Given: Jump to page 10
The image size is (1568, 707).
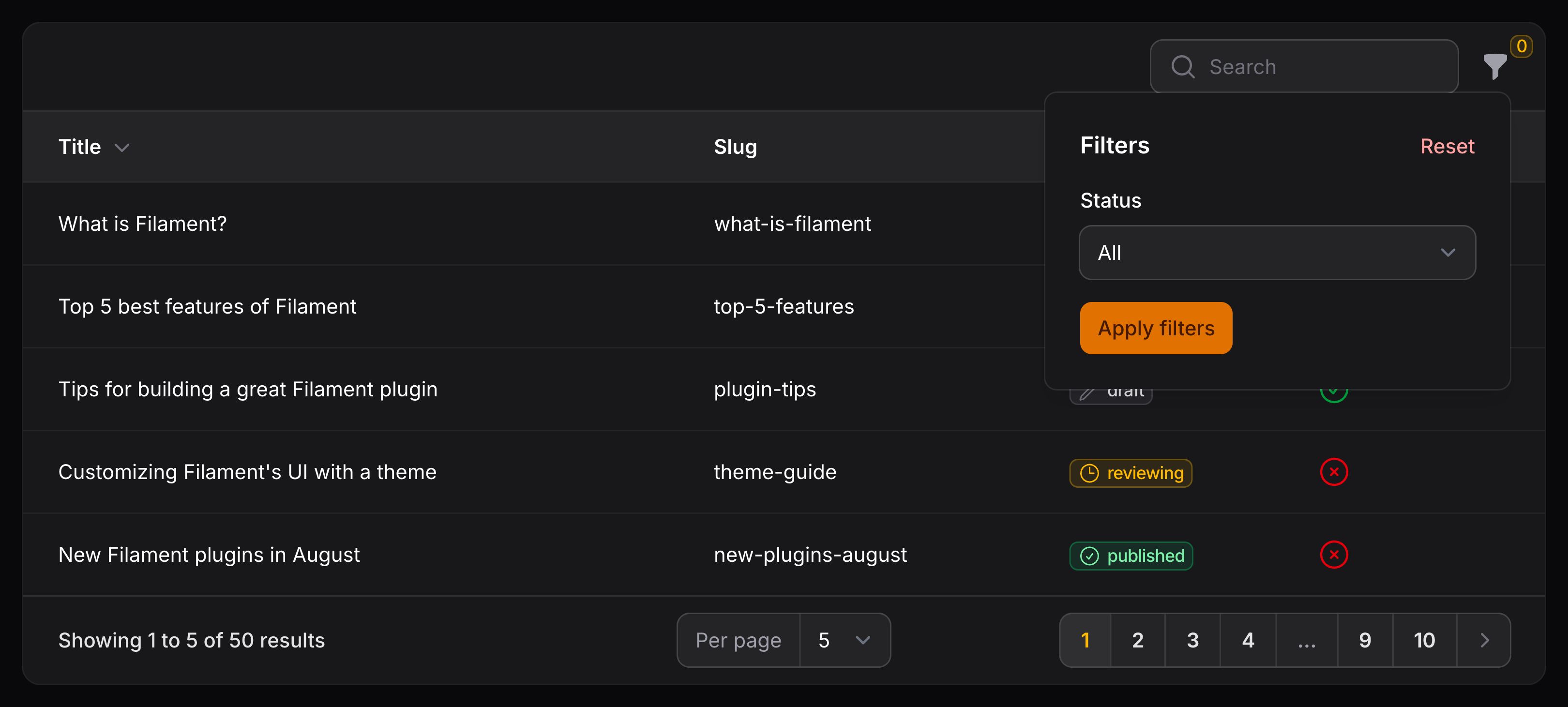Looking at the screenshot, I should [x=1424, y=640].
